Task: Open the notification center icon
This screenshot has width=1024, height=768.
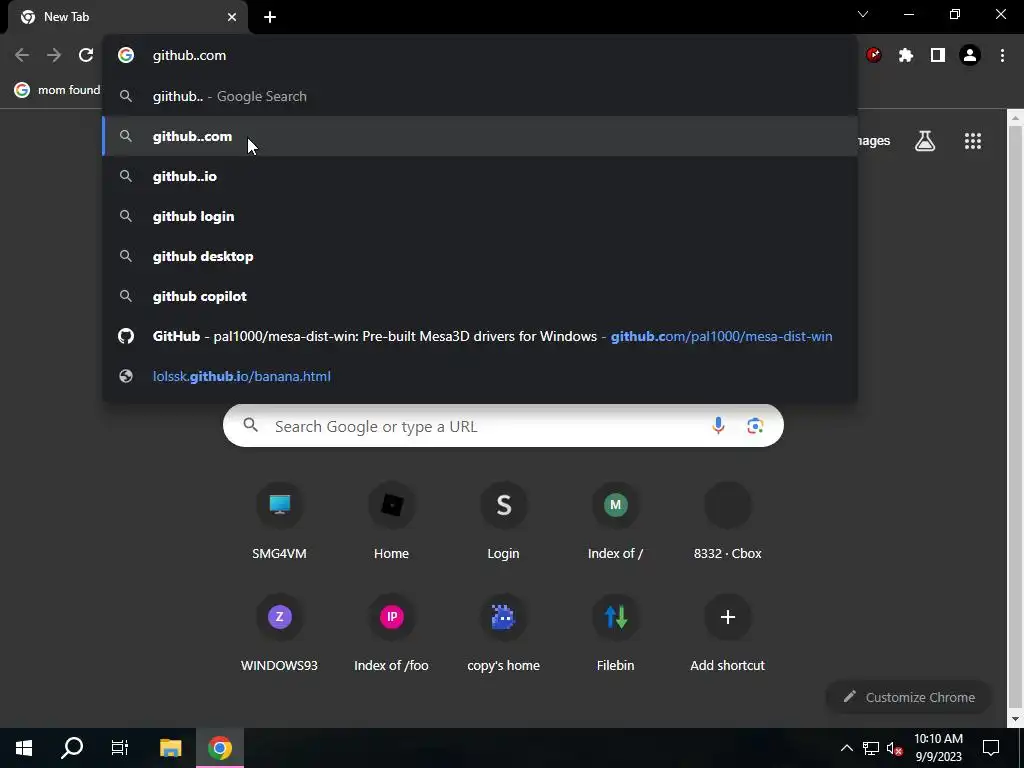Action: [991, 748]
